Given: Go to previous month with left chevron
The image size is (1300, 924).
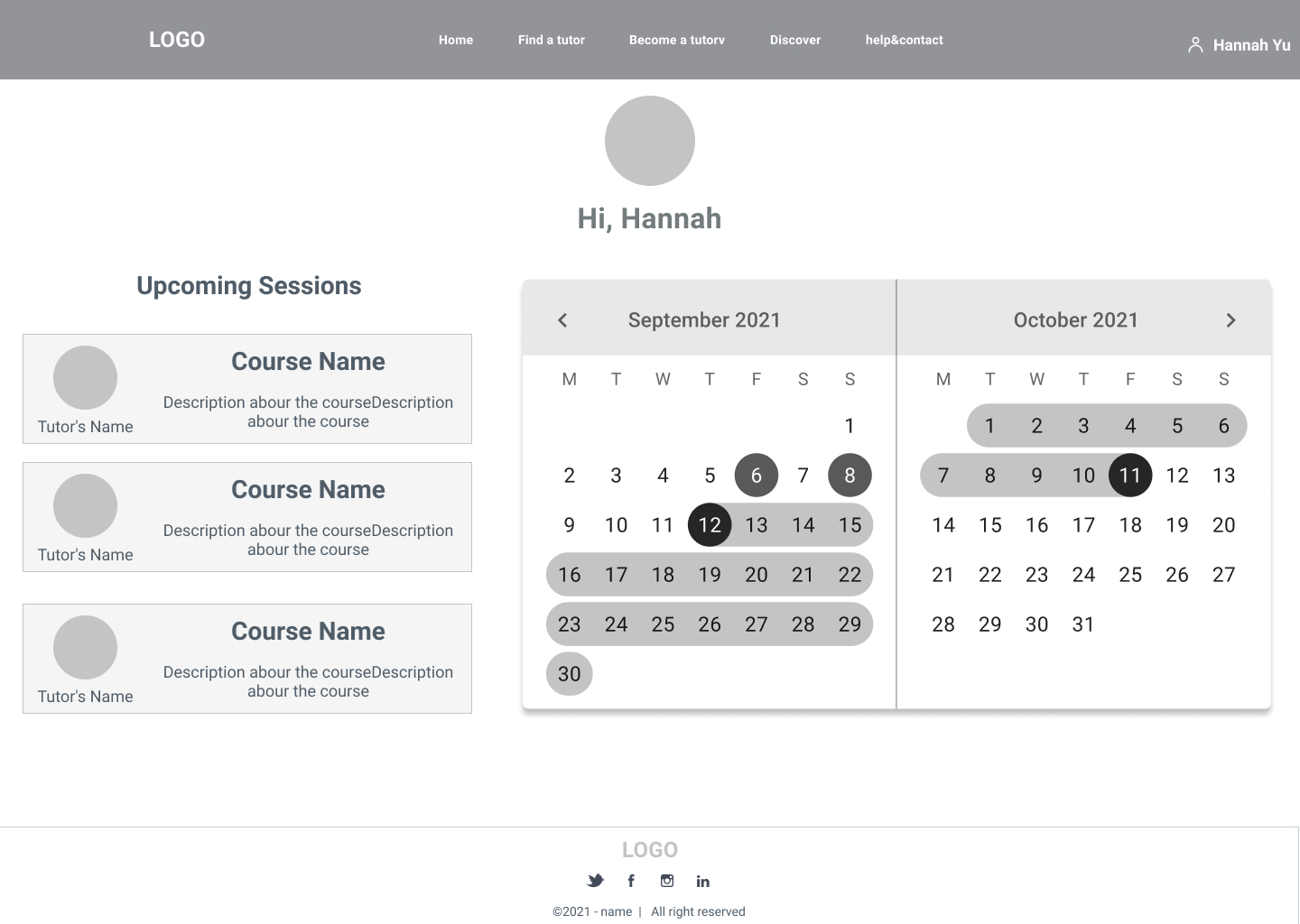Looking at the screenshot, I should coord(562,320).
